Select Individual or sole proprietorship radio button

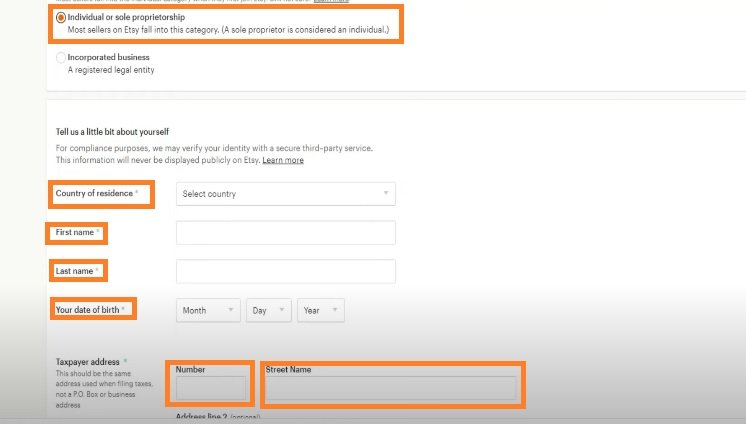tap(60, 18)
